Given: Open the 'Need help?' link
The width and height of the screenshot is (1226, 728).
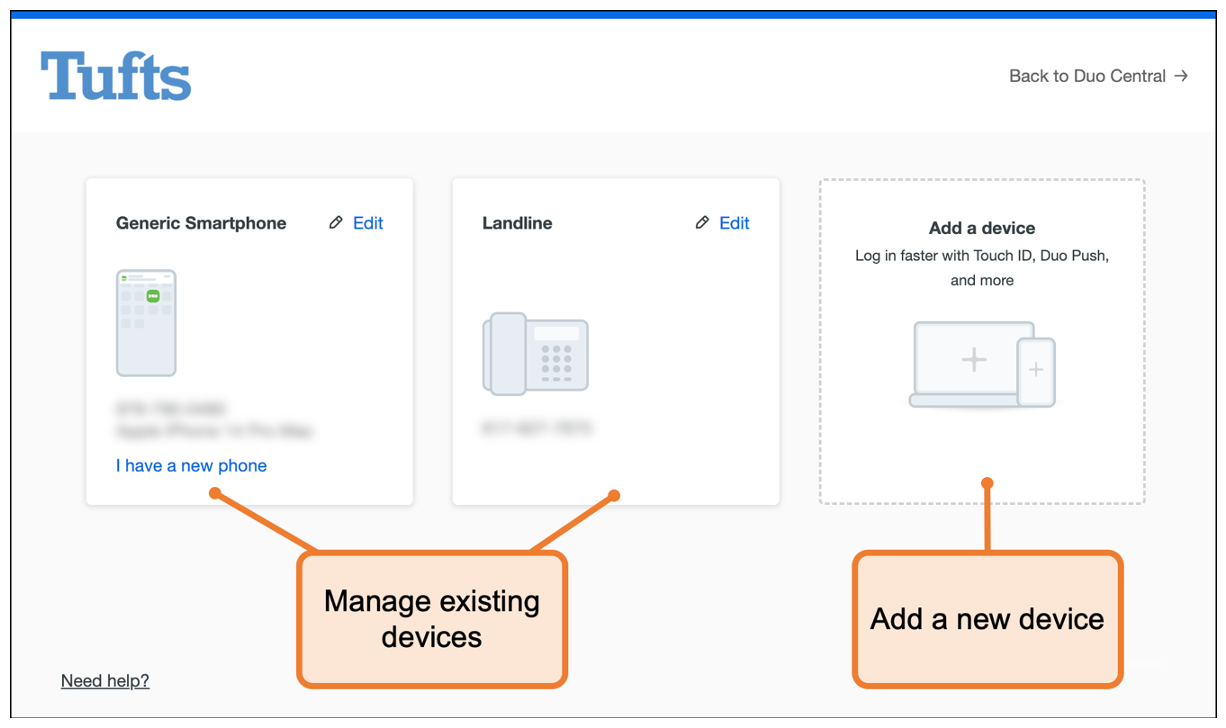Looking at the screenshot, I should point(105,681).
